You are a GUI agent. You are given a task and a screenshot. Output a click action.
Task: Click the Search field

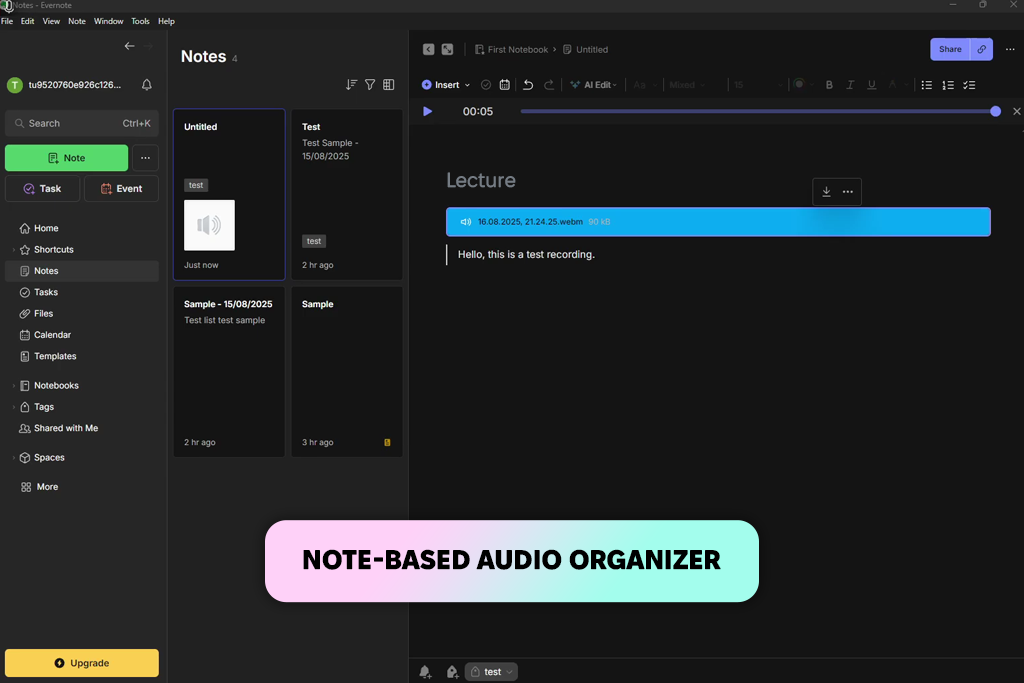coord(82,123)
